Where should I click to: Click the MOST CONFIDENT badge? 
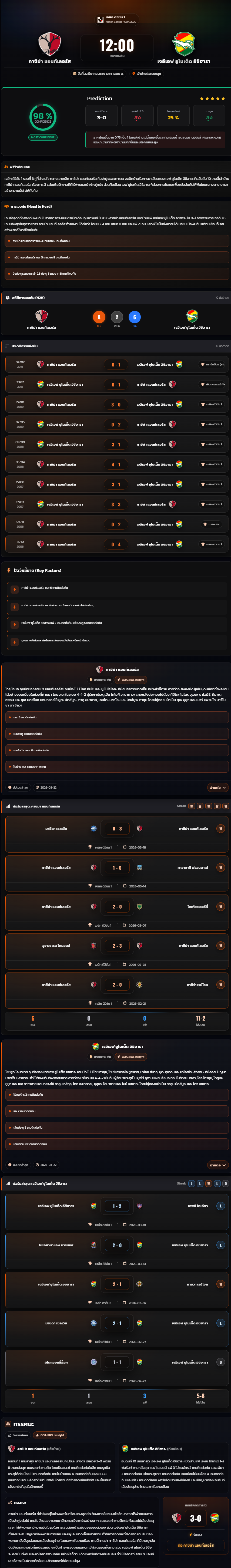coord(43,137)
